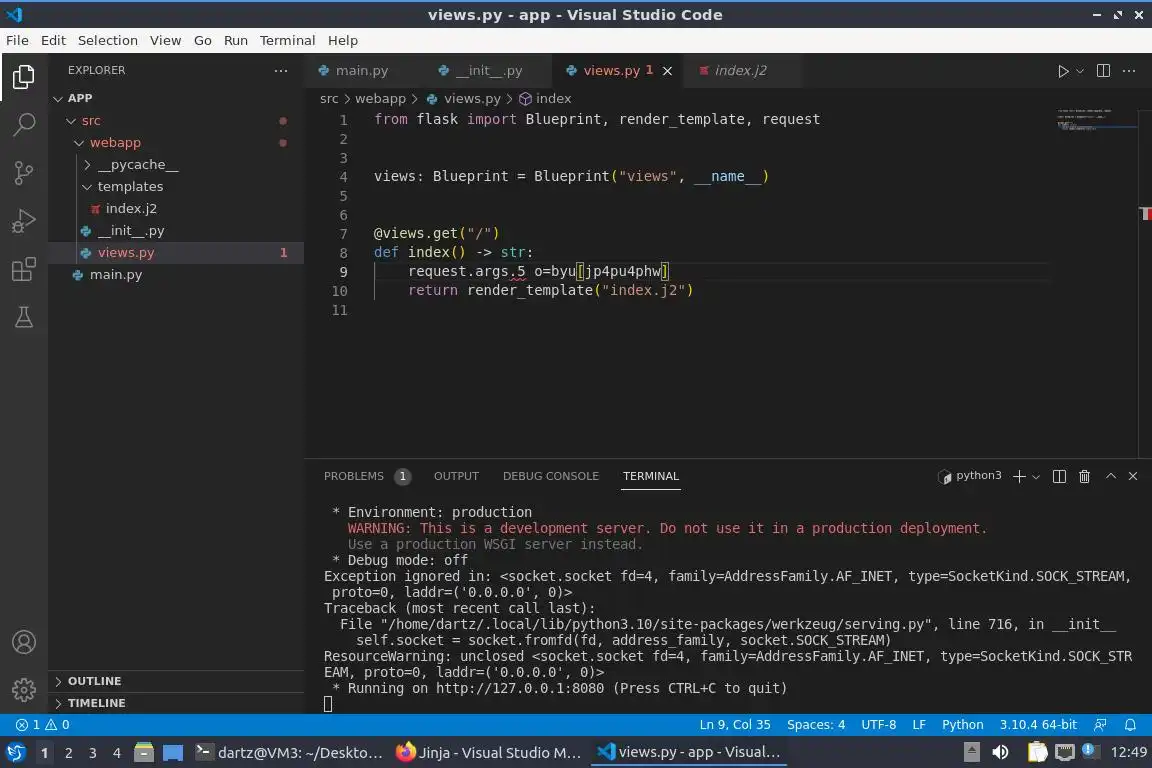
Task: Switch to the main.py editor tab
Action: [x=361, y=71]
